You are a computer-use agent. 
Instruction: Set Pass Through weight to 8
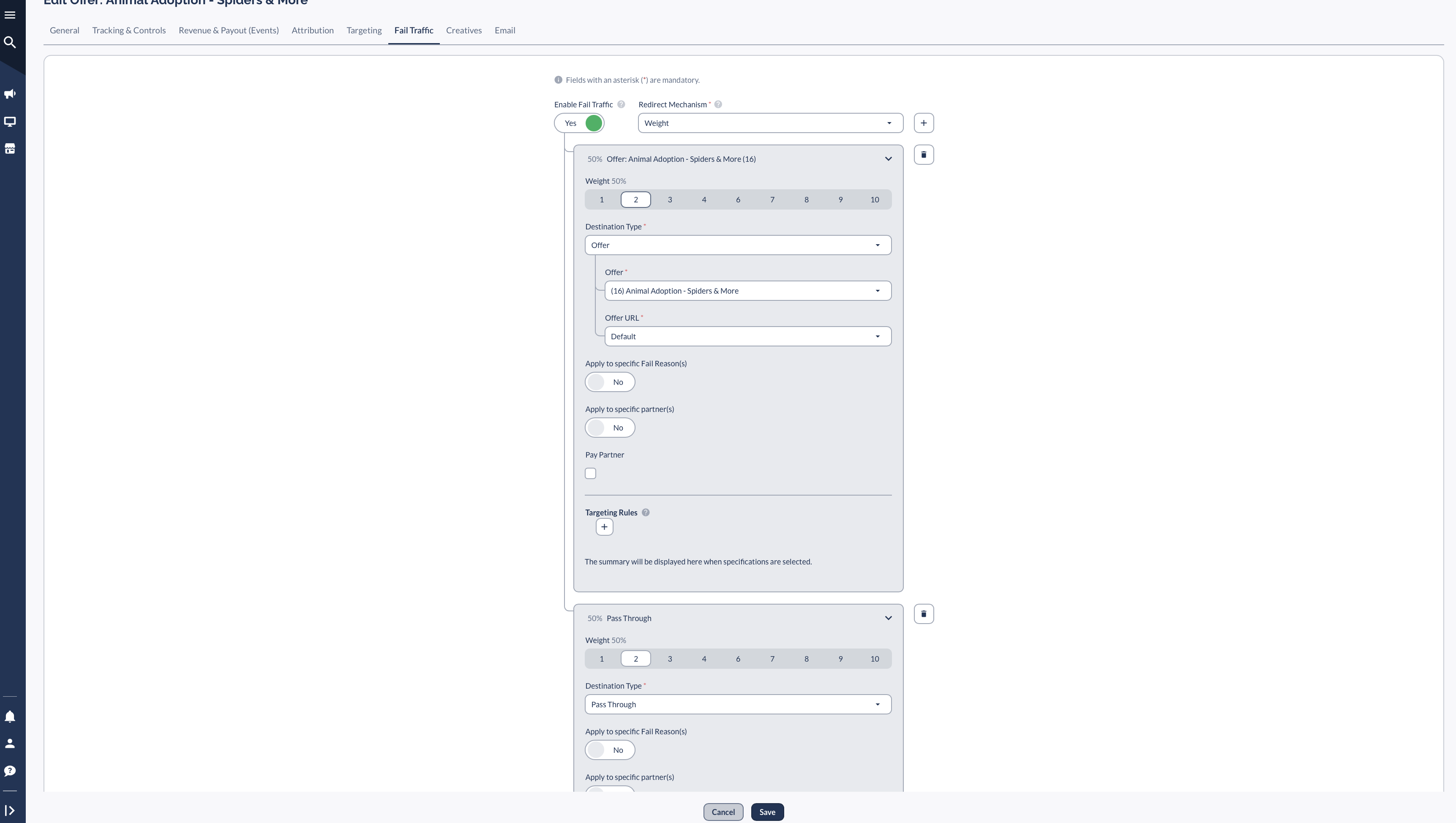pos(807,659)
